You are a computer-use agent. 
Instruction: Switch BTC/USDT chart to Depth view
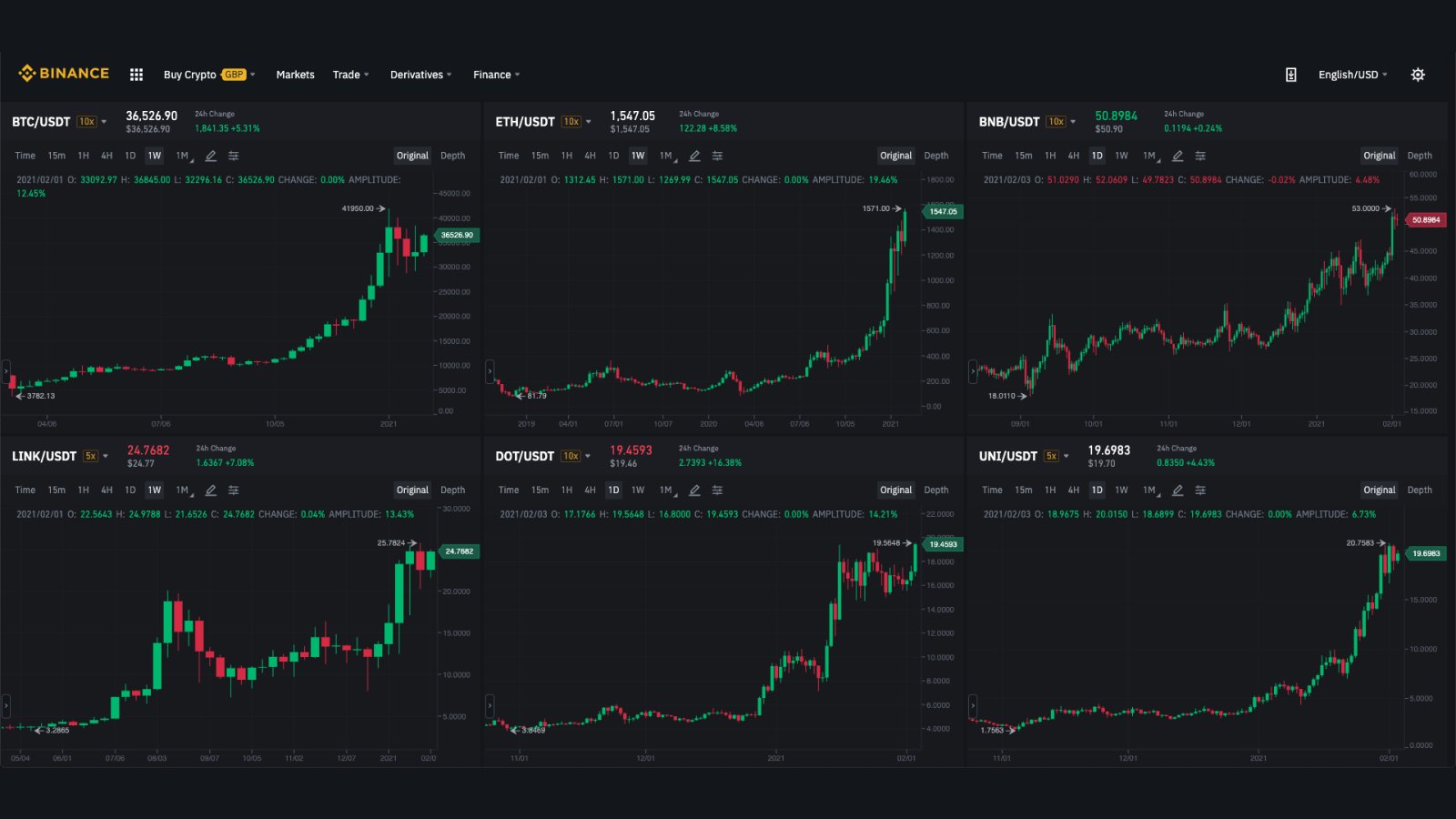(452, 156)
